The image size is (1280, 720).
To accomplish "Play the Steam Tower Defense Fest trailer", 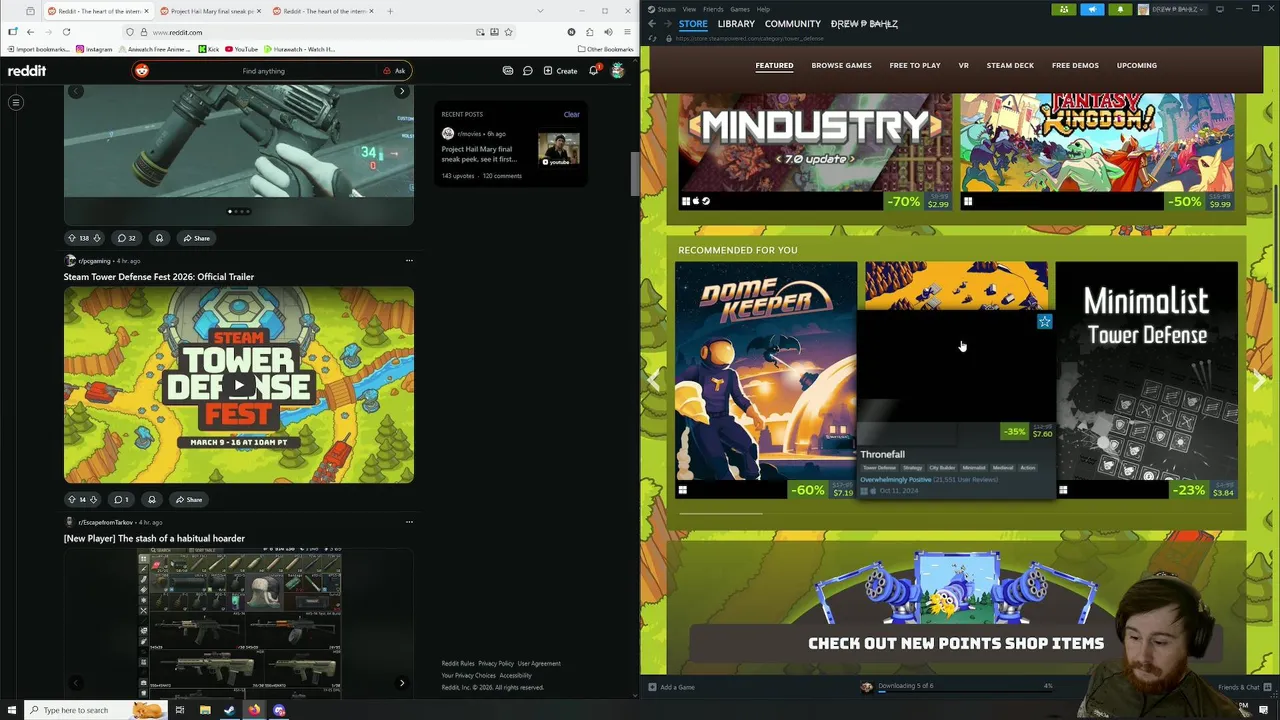I will (238, 385).
